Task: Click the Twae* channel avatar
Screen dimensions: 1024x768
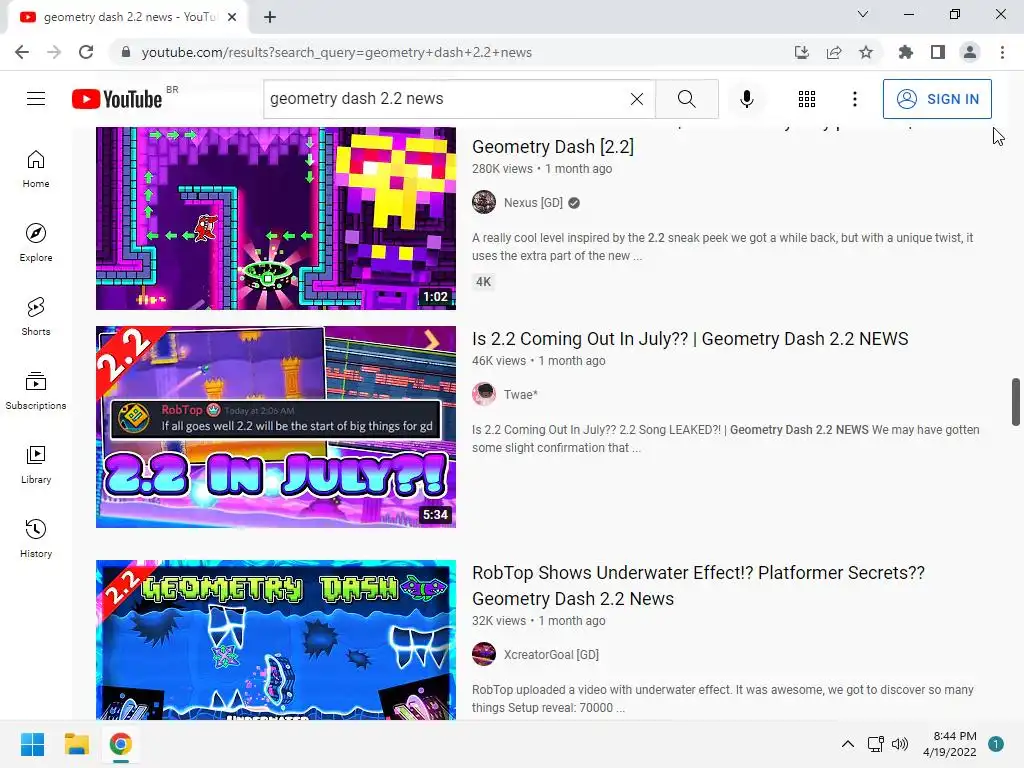Action: [x=484, y=394]
